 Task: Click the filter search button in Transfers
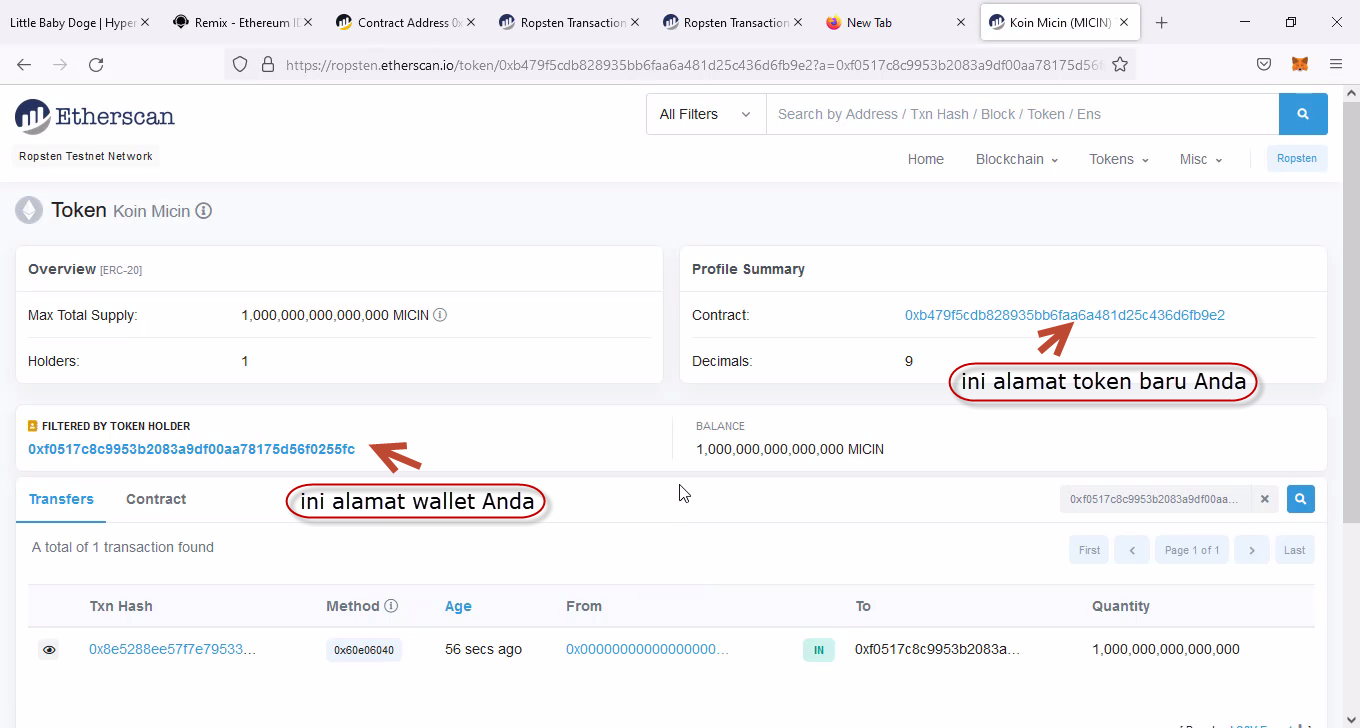[1300, 498]
